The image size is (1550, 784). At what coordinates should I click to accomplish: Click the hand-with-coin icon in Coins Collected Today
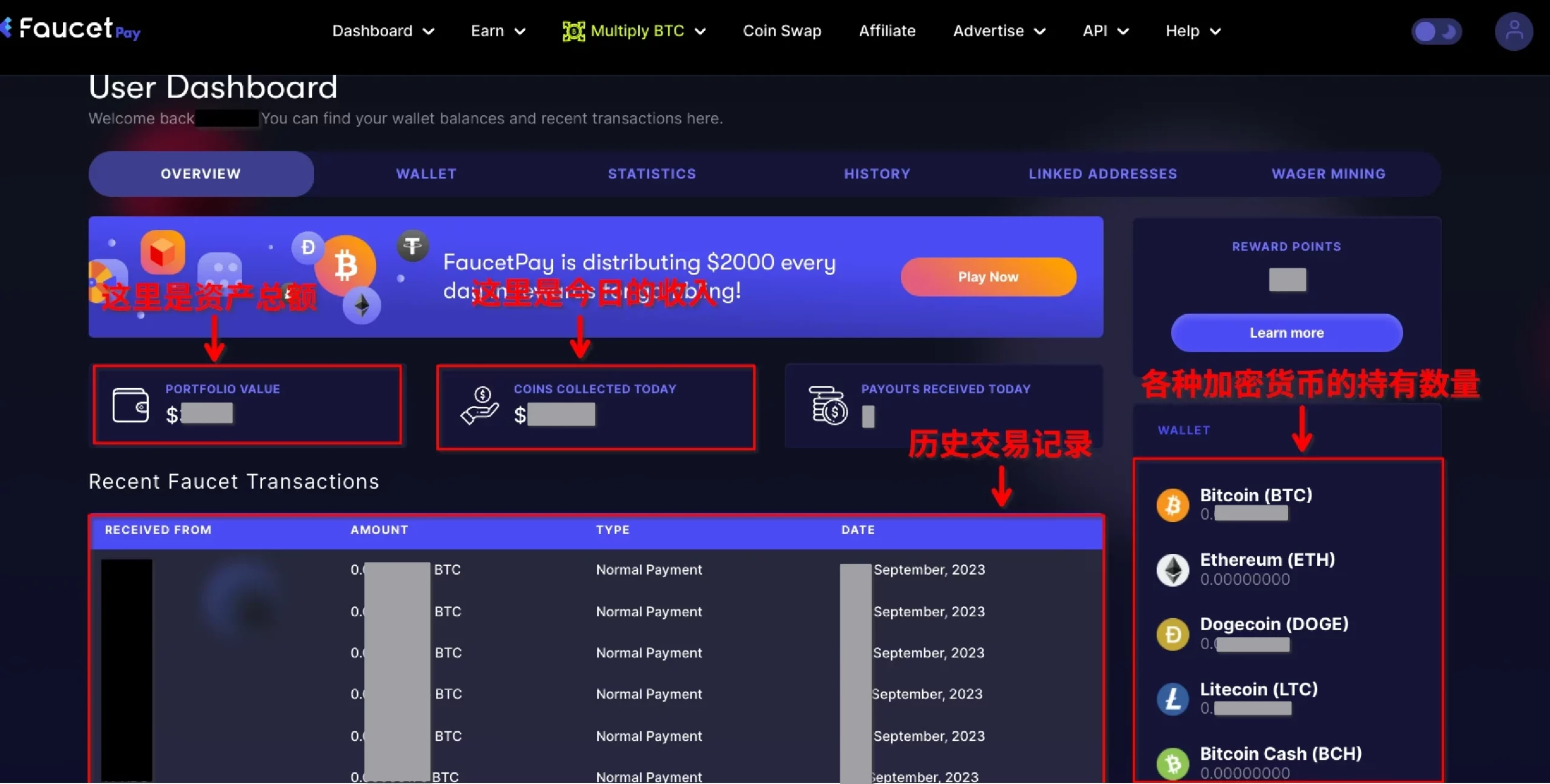tap(480, 406)
